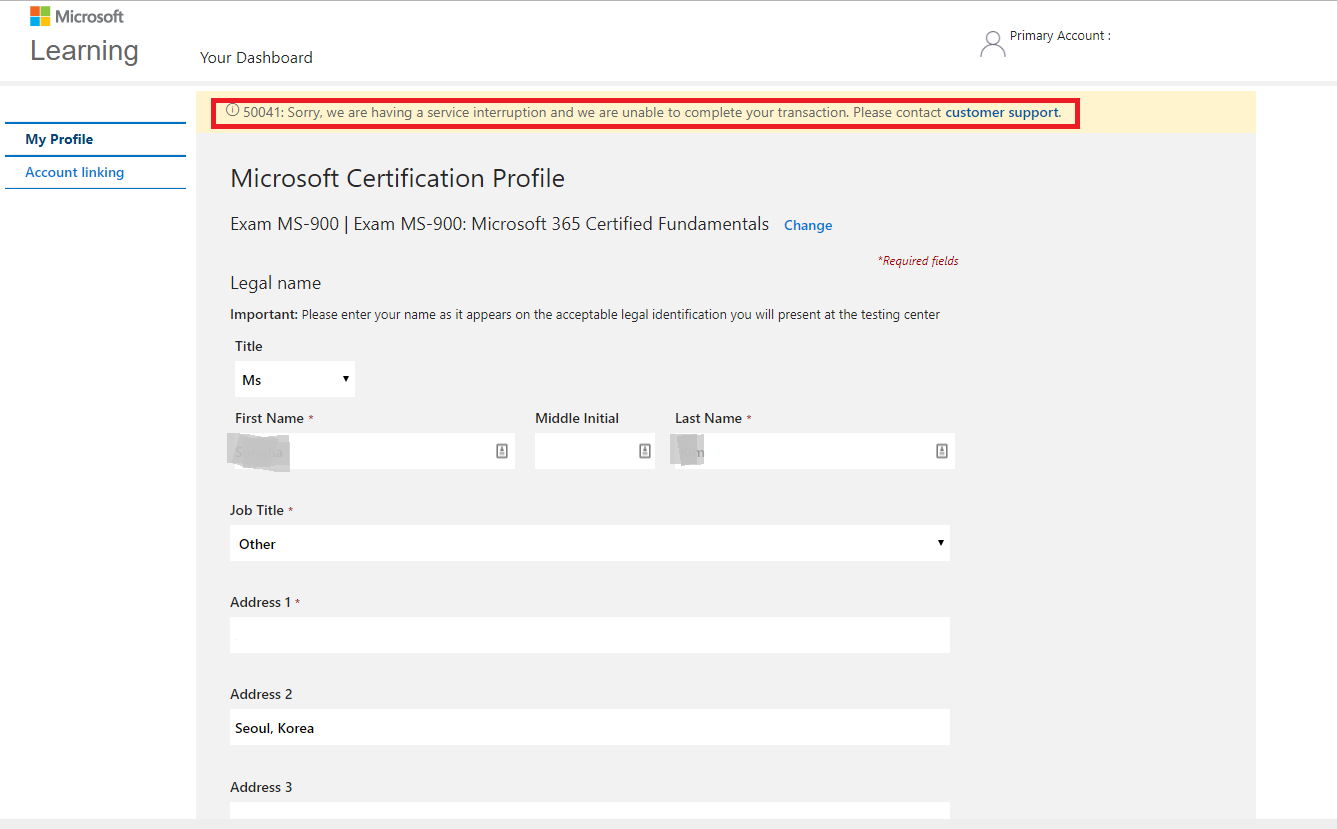The image size is (1337, 829).
Task: Click the *Required fields note
Action: pyautogui.click(x=918, y=261)
